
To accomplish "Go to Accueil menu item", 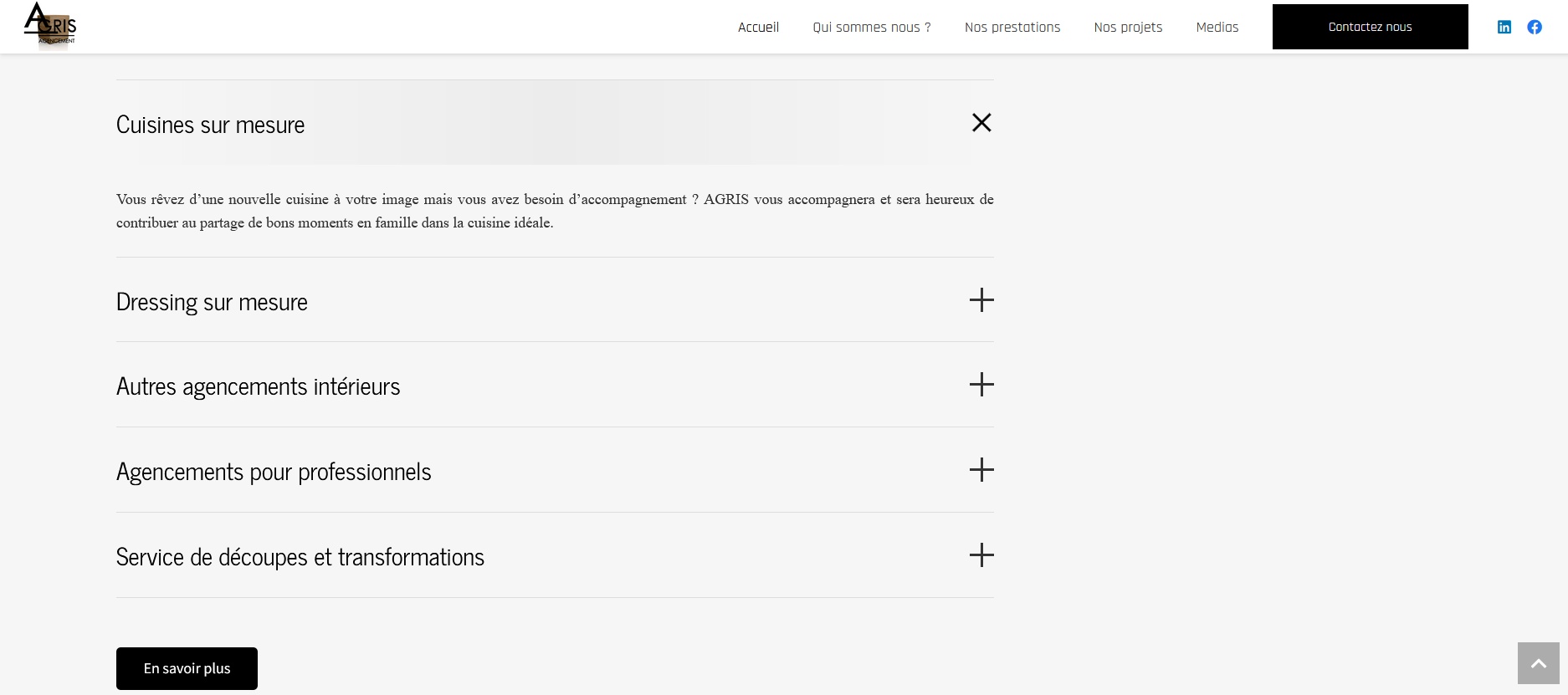I will pyautogui.click(x=758, y=27).
